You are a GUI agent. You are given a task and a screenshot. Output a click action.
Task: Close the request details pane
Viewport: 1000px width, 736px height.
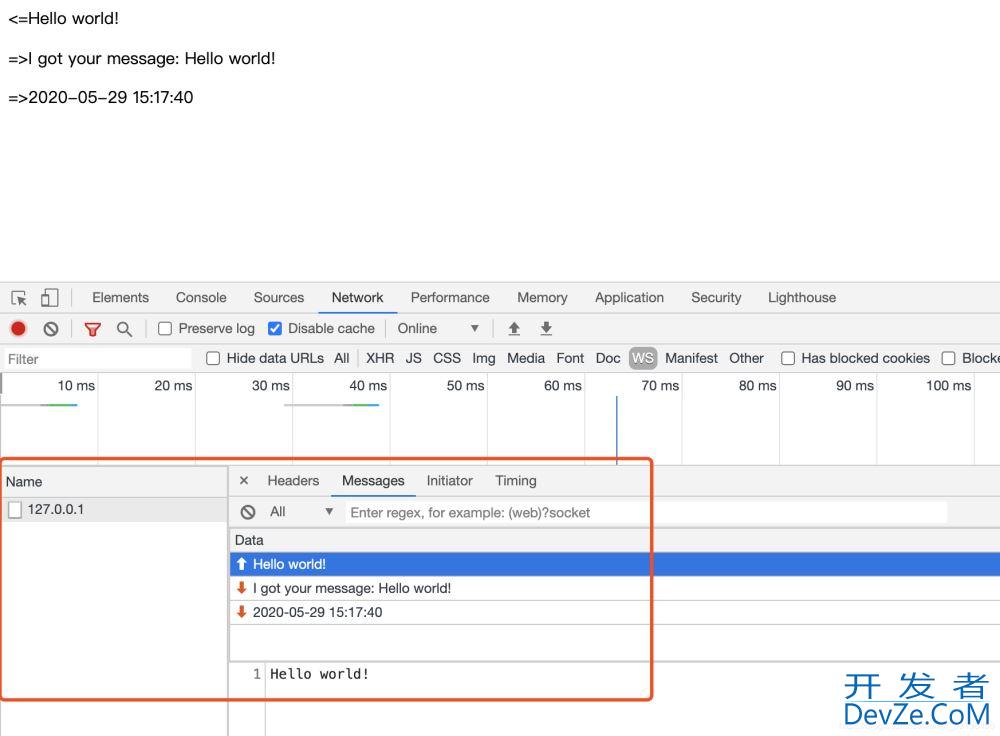point(244,480)
